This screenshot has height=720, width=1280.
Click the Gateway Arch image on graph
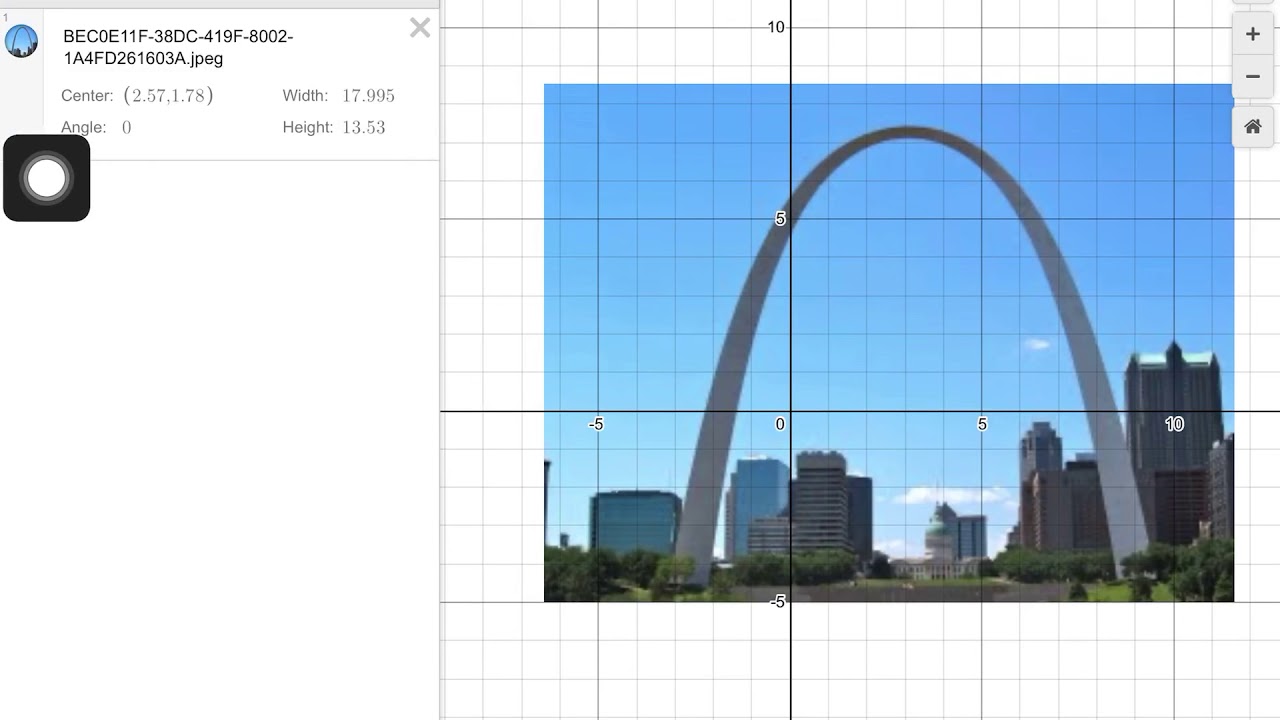888,342
